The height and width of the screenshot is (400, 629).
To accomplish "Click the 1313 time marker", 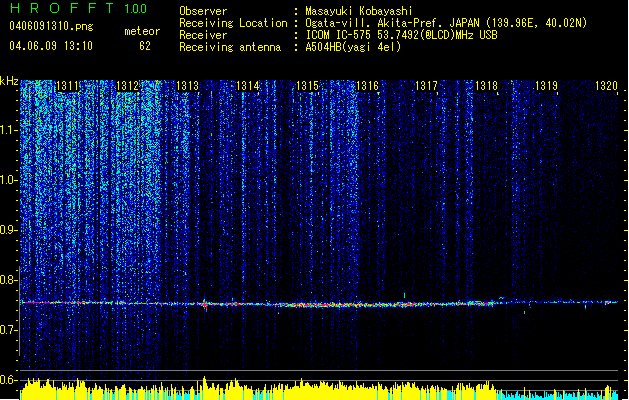I will click(x=187, y=86).
